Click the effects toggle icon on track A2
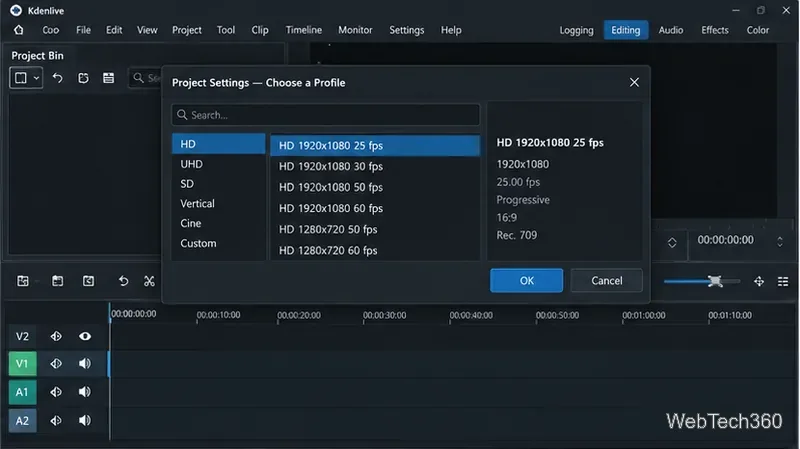Screen dimensions: 800x449 point(56,420)
